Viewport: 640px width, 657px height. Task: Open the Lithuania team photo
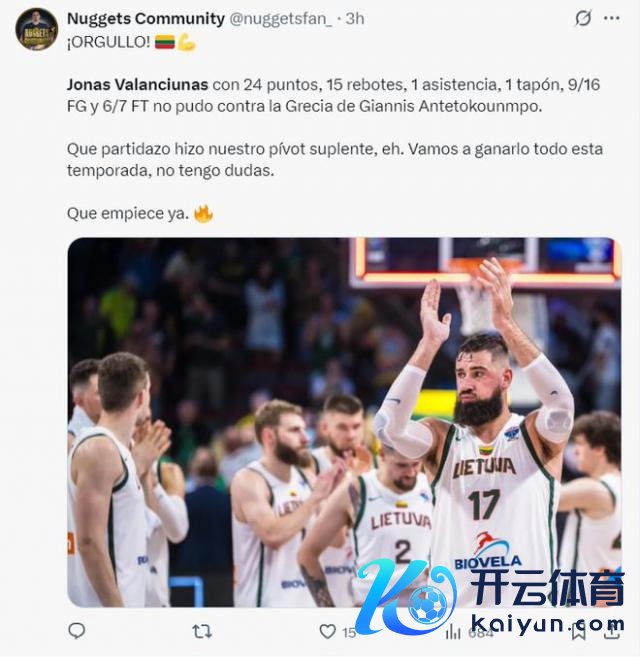point(344,422)
